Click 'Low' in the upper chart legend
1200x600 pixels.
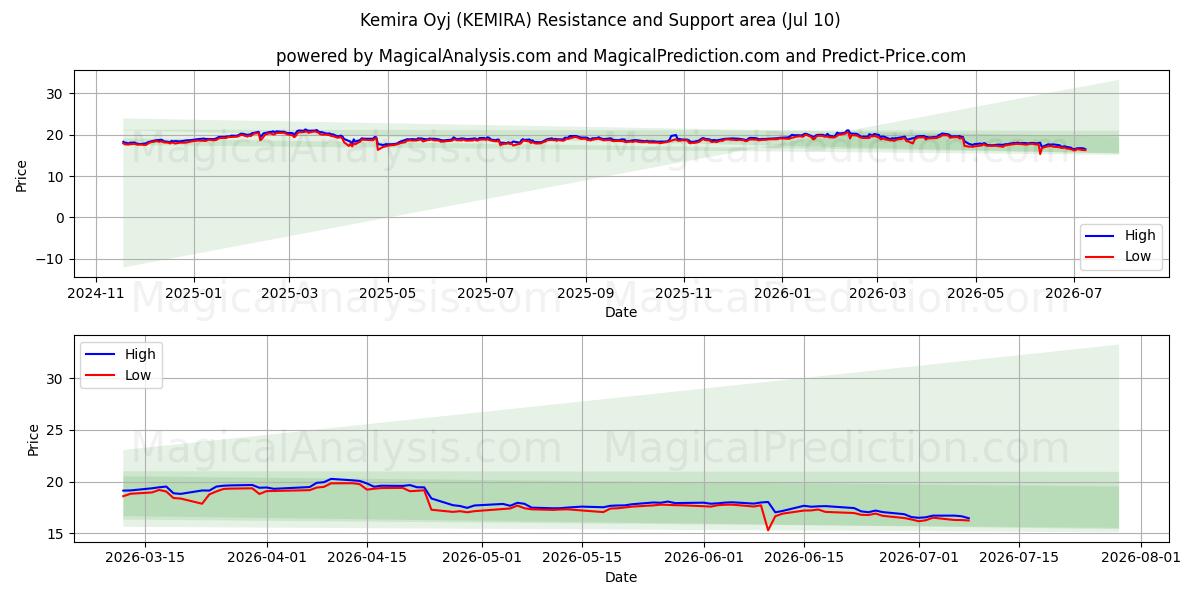point(1138,256)
